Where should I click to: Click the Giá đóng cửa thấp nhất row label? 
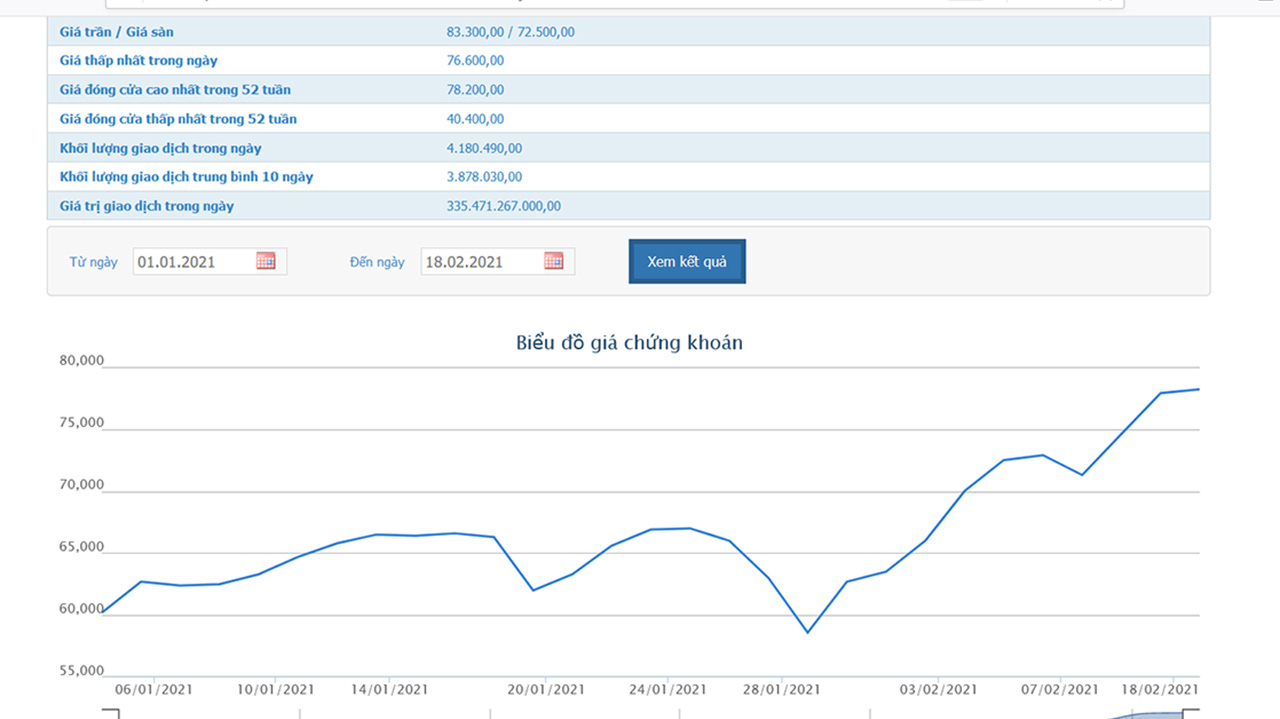click(178, 119)
